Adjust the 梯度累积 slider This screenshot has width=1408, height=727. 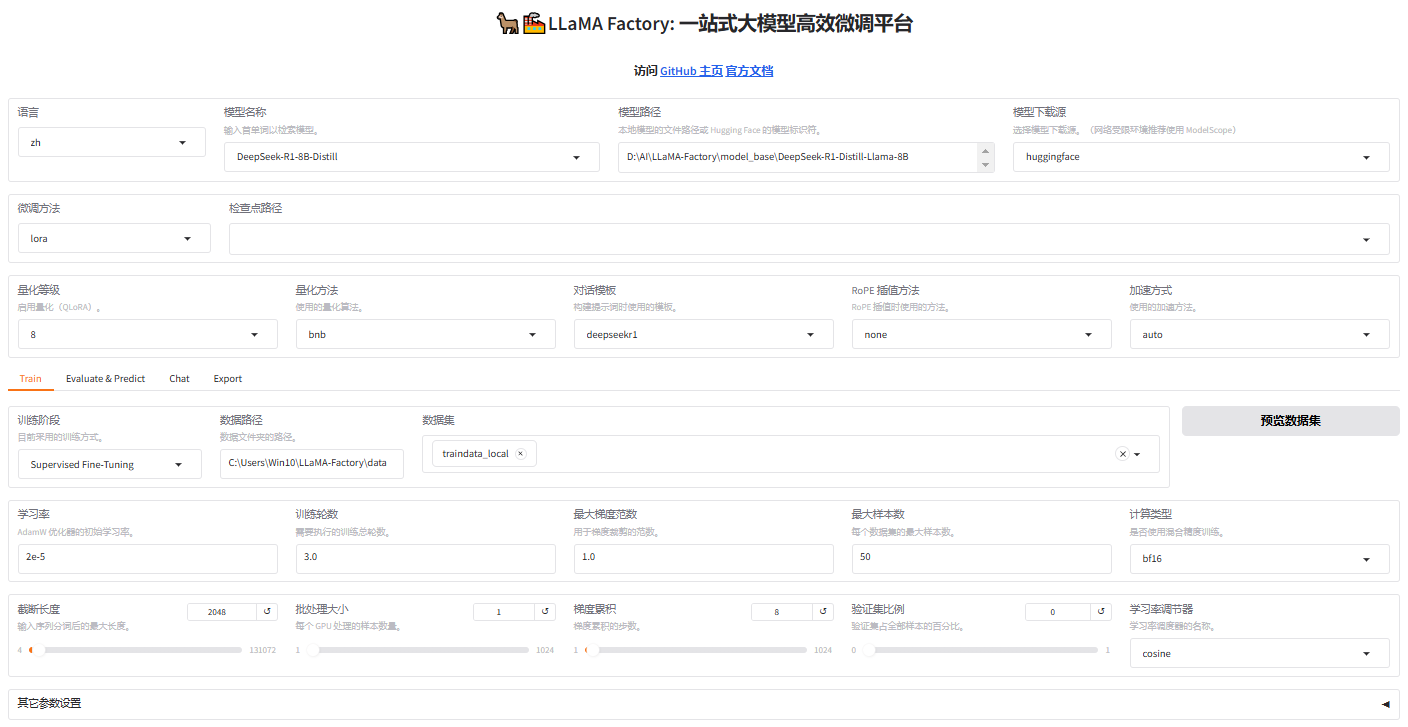coord(695,650)
